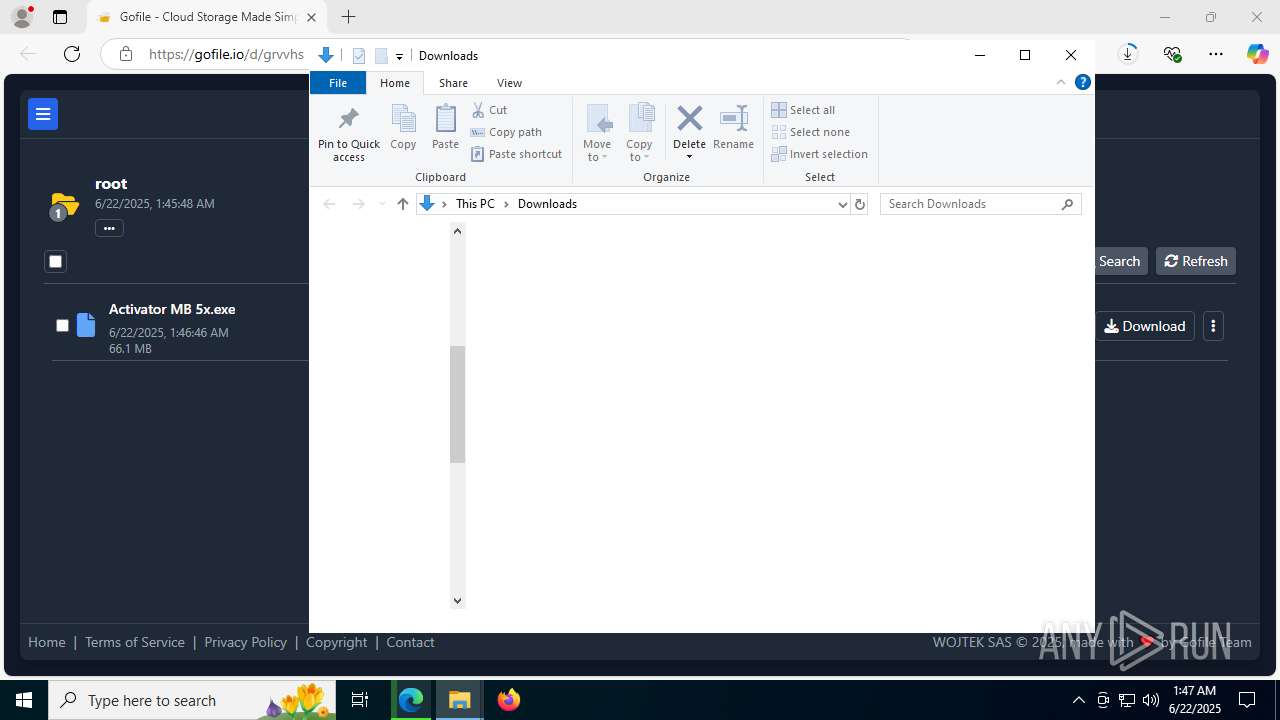
Task: Open the Terms of Service link
Action: (135, 642)
